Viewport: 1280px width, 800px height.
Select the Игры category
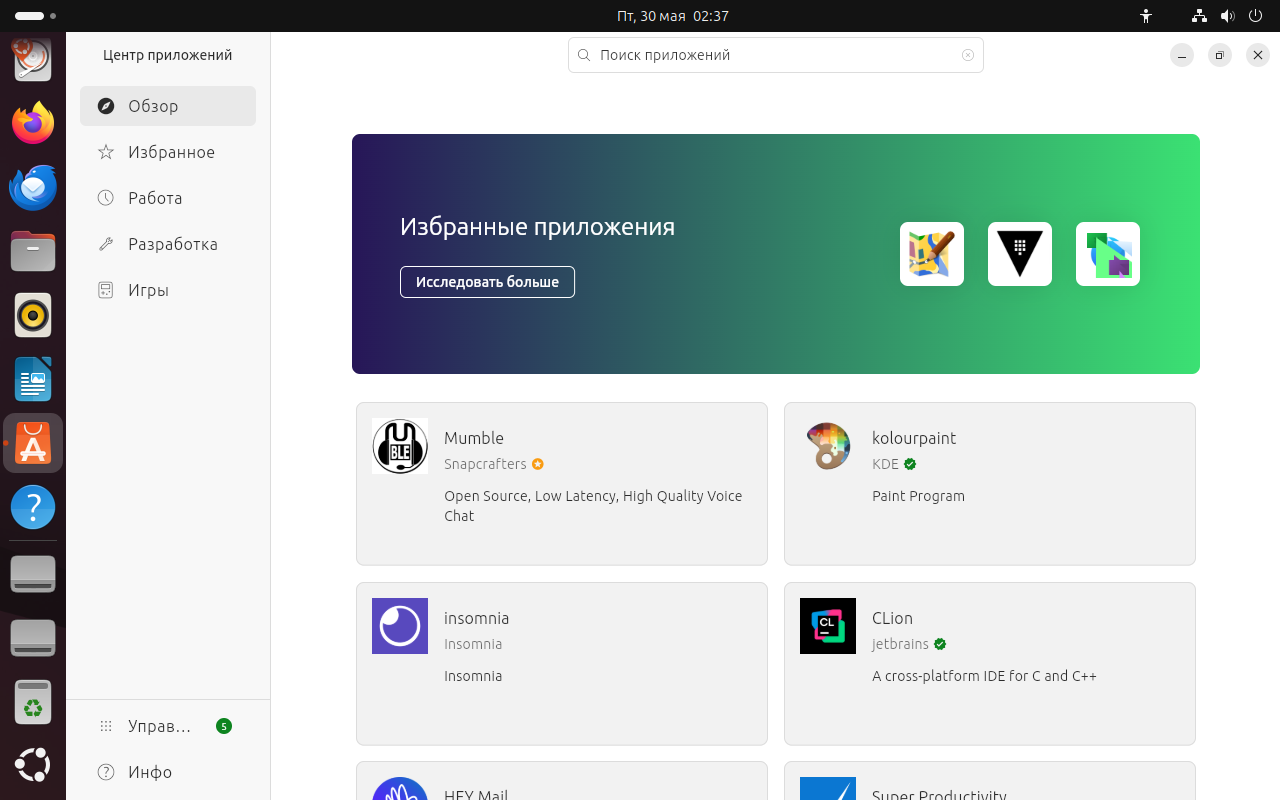coord(168,290)
